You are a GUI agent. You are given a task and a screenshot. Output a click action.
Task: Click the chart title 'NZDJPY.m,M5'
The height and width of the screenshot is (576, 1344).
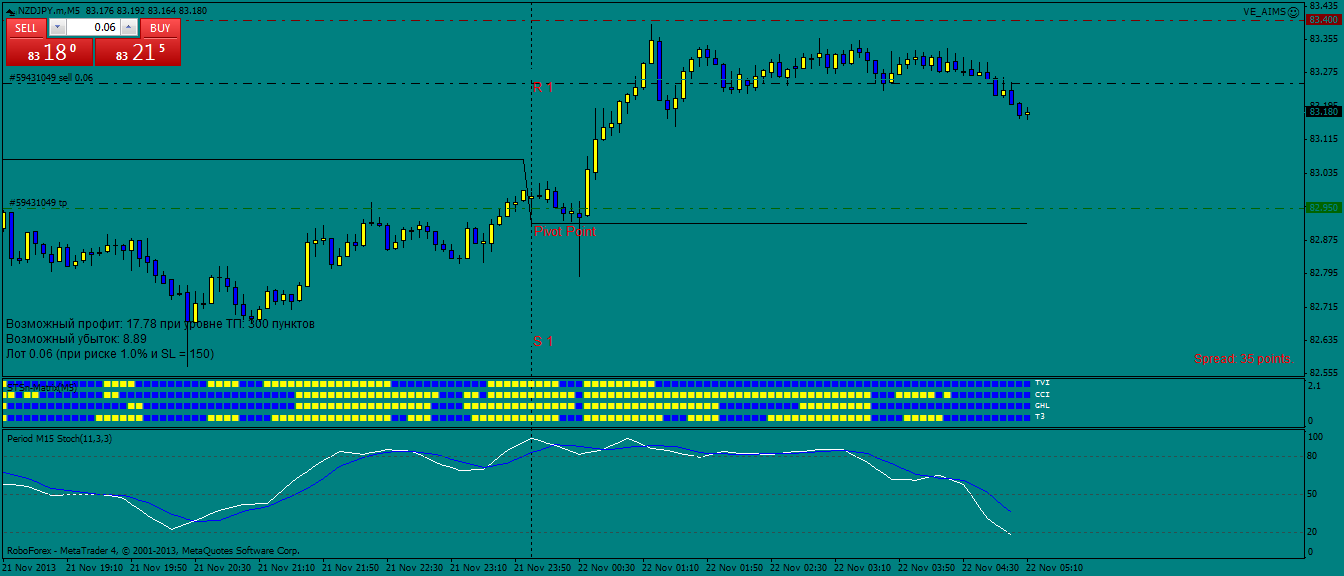point(50,10)
